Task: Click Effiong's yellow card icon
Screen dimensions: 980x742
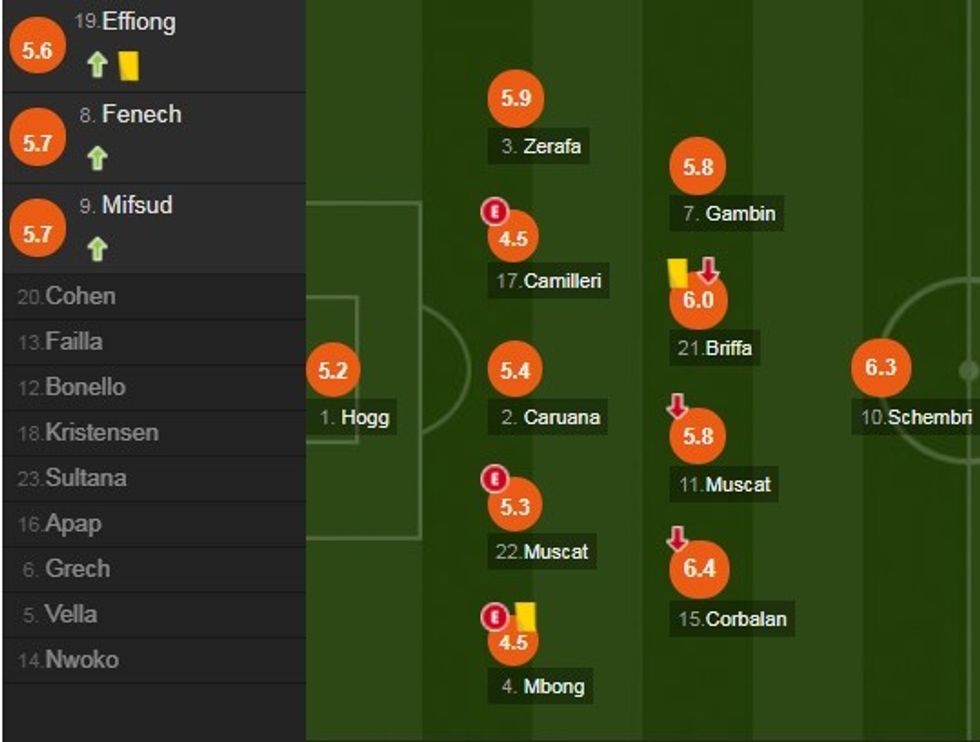Action: point(128,66)
